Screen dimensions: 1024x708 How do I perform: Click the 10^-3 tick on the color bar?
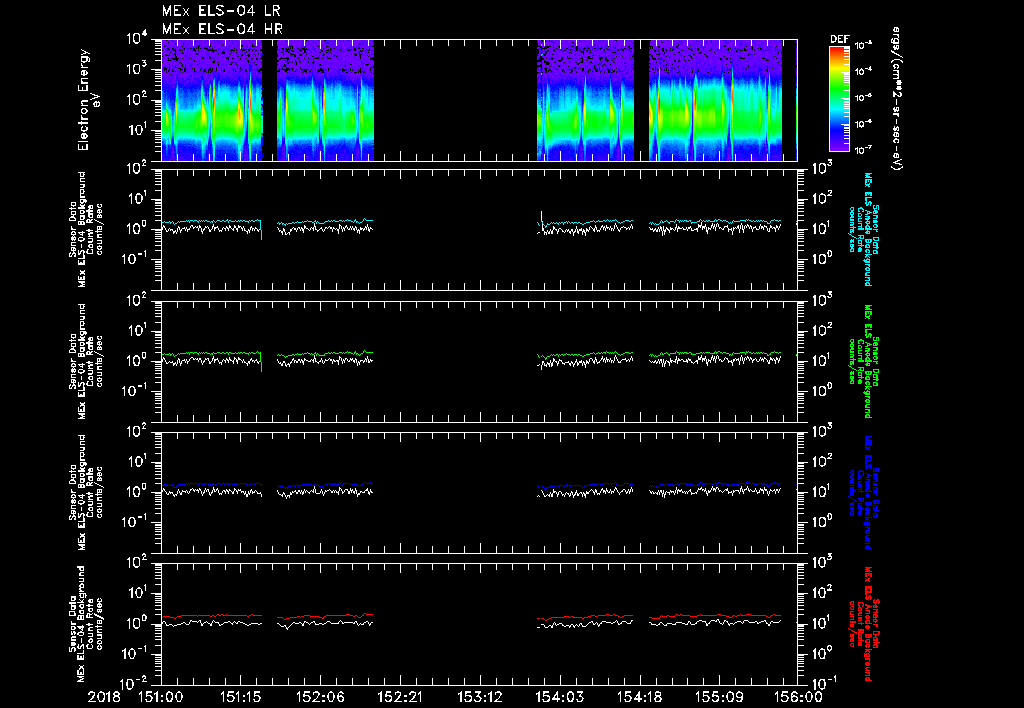coord(863,45)
